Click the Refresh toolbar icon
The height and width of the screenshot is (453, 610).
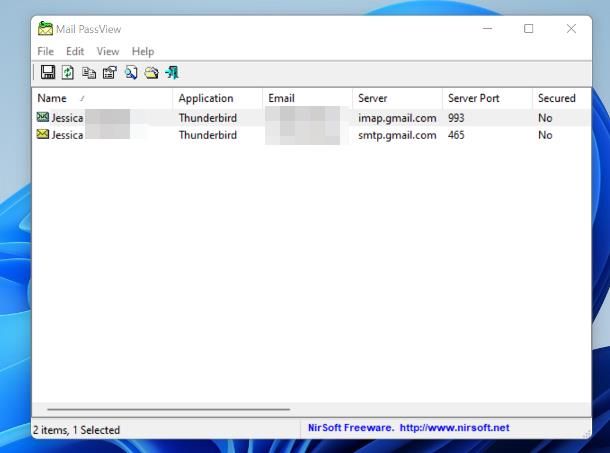click(x=68, y=72)
